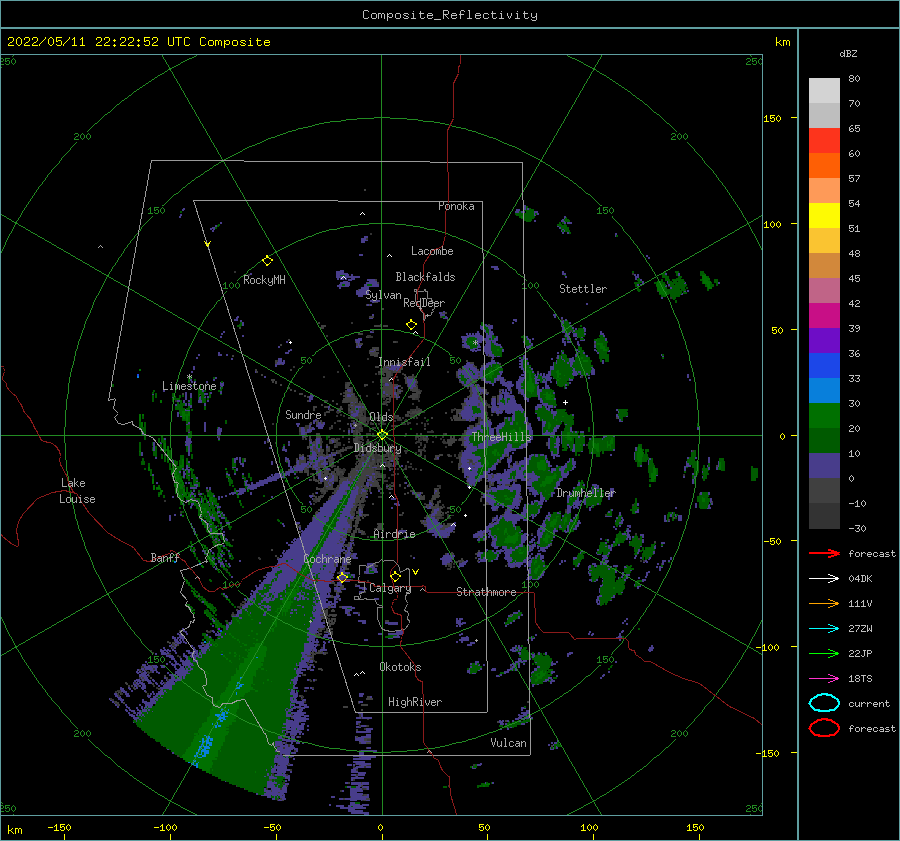The height and width of the screenshot is (841, 900).
Task: Click the red 65-60 dBZ color swatch
Action: coord(824,141)
